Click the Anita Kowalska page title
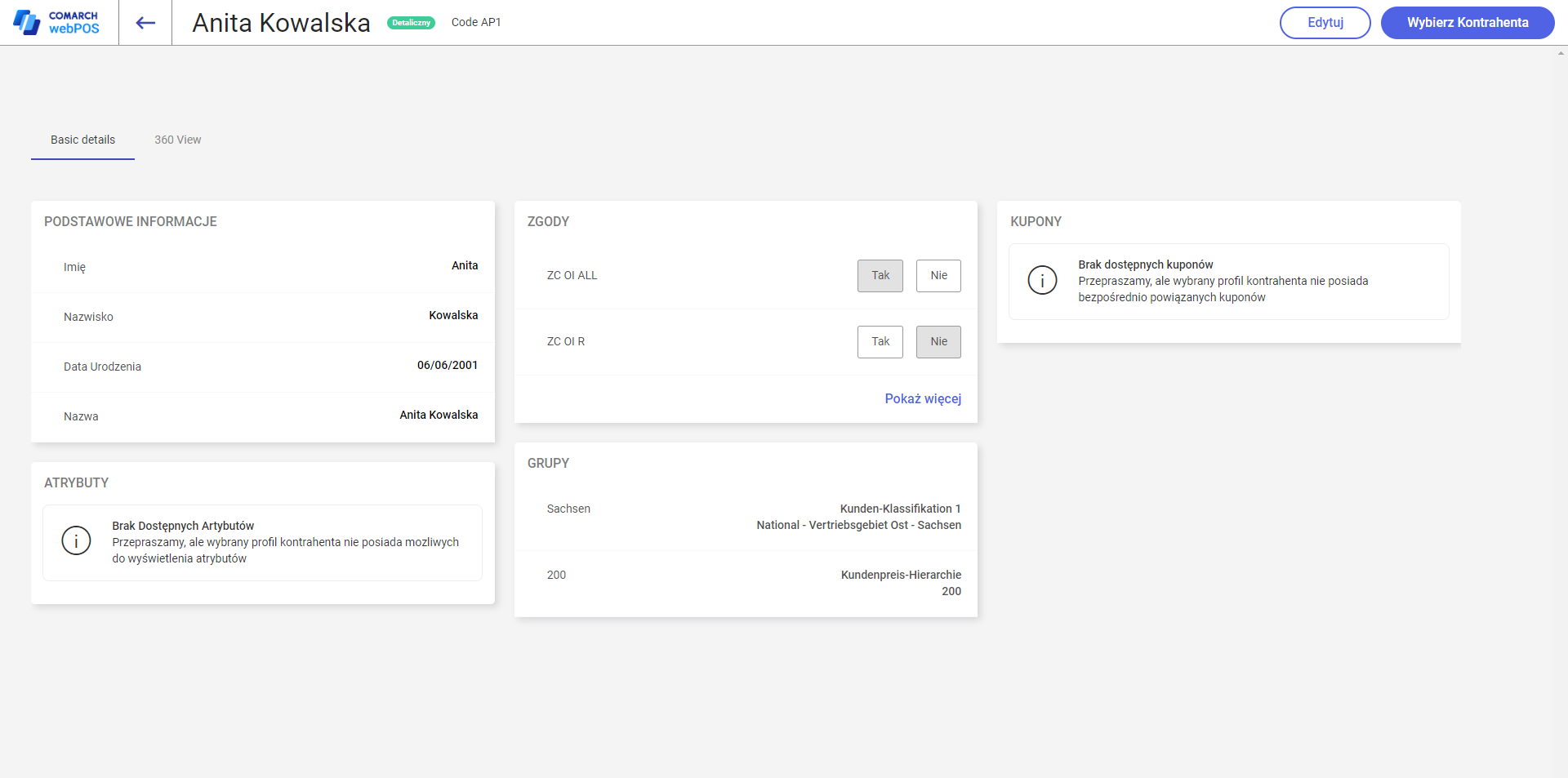 click(x=281, y=23)
